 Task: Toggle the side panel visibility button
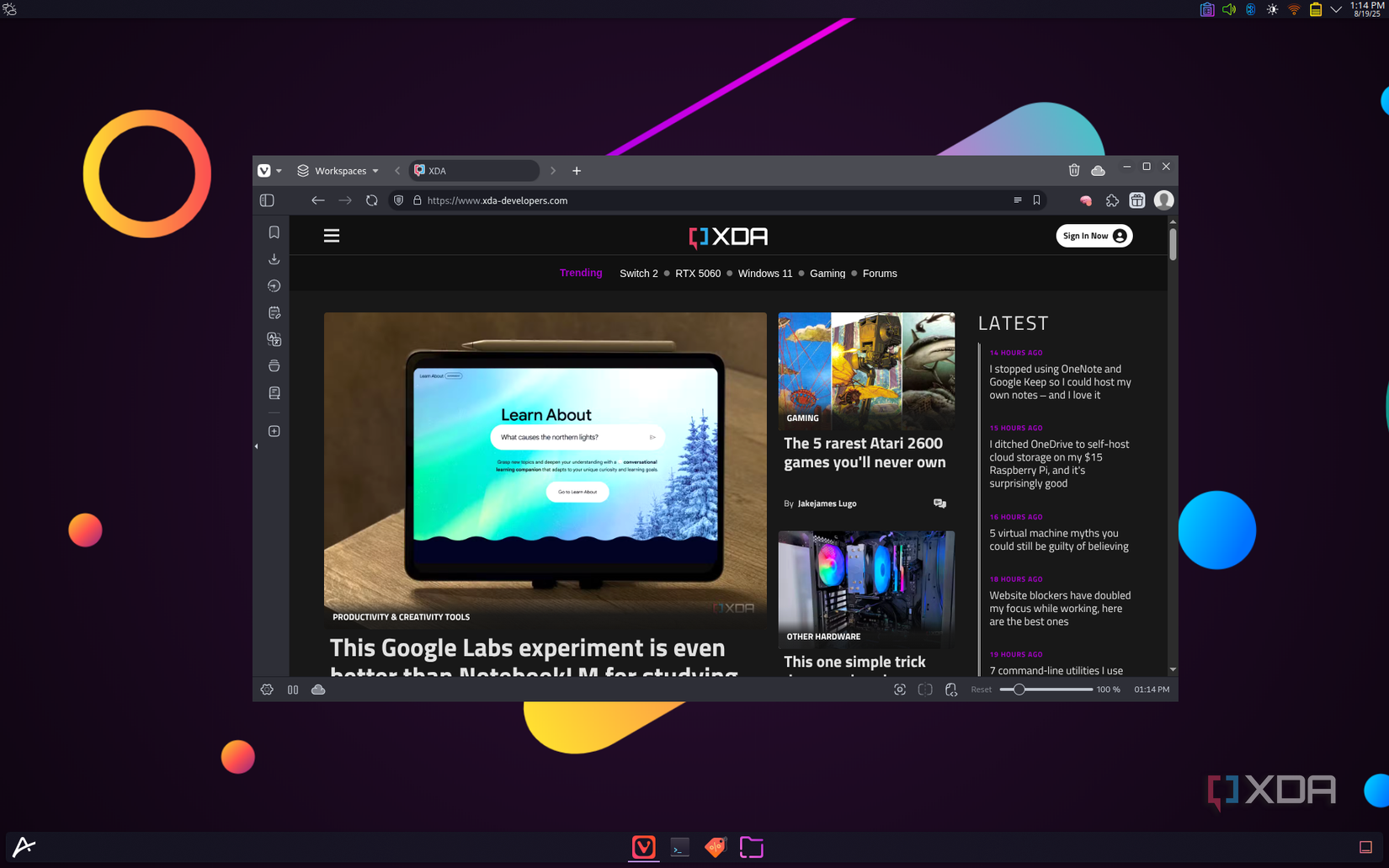pos(267,200)
